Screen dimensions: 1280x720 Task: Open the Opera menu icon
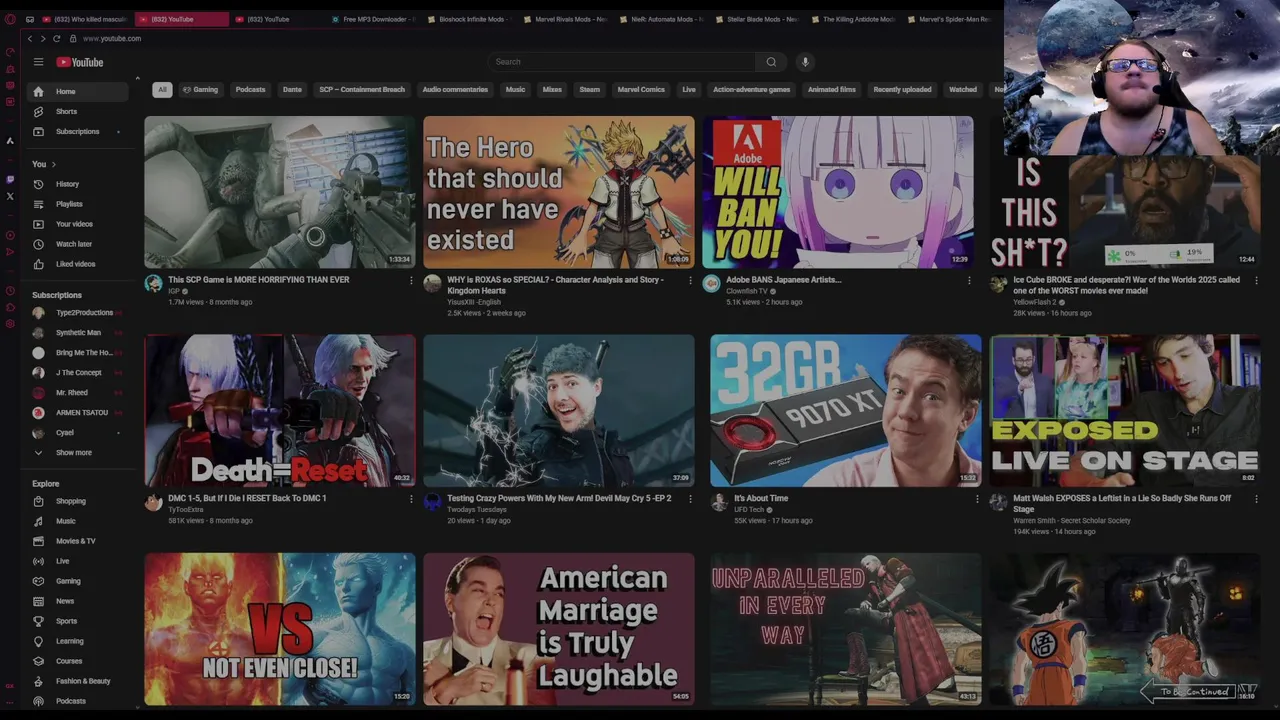coord(10,19)
